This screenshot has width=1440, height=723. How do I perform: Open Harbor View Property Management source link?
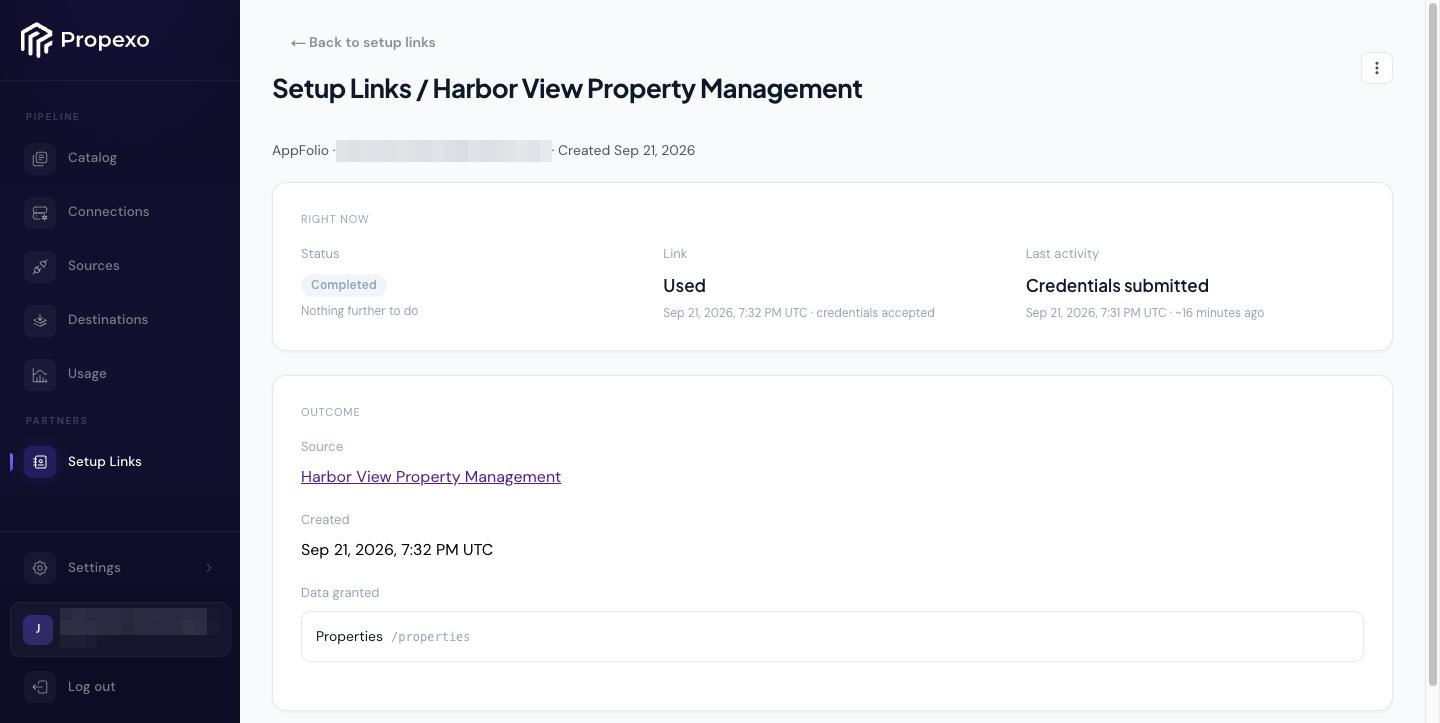tap(431, 477)
